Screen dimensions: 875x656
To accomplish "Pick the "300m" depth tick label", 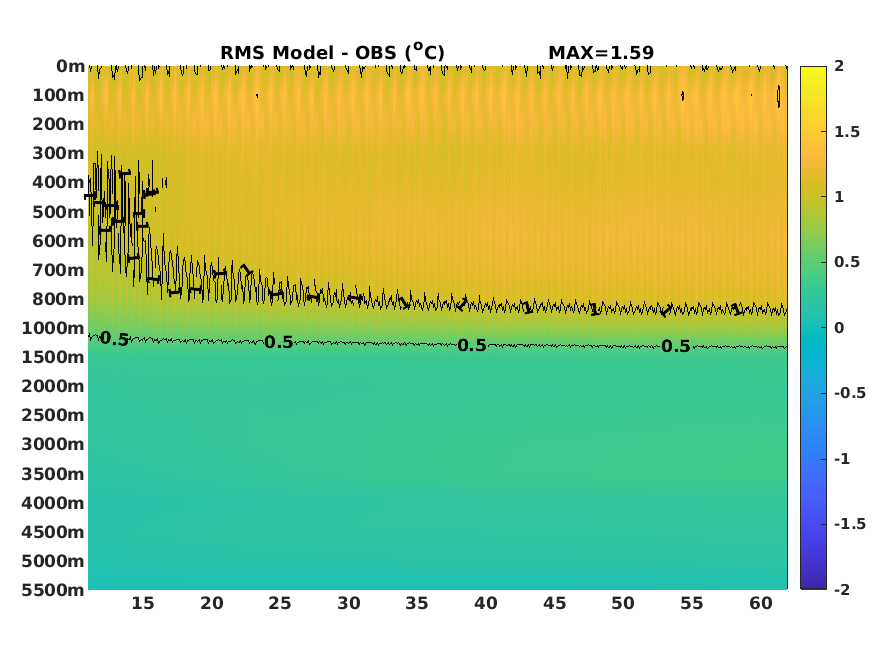I will pos(58,153).
